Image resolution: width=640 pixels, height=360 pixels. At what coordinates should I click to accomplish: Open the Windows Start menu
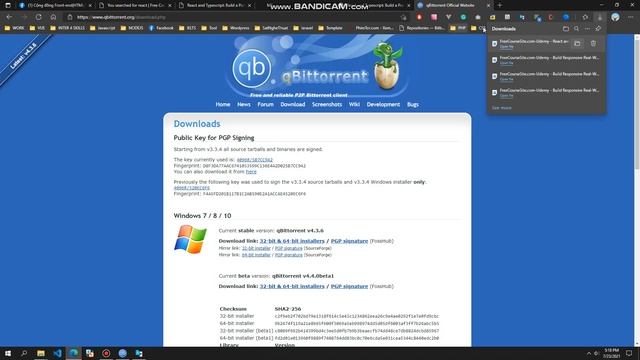pyautogui.click(x=8, y=353)
